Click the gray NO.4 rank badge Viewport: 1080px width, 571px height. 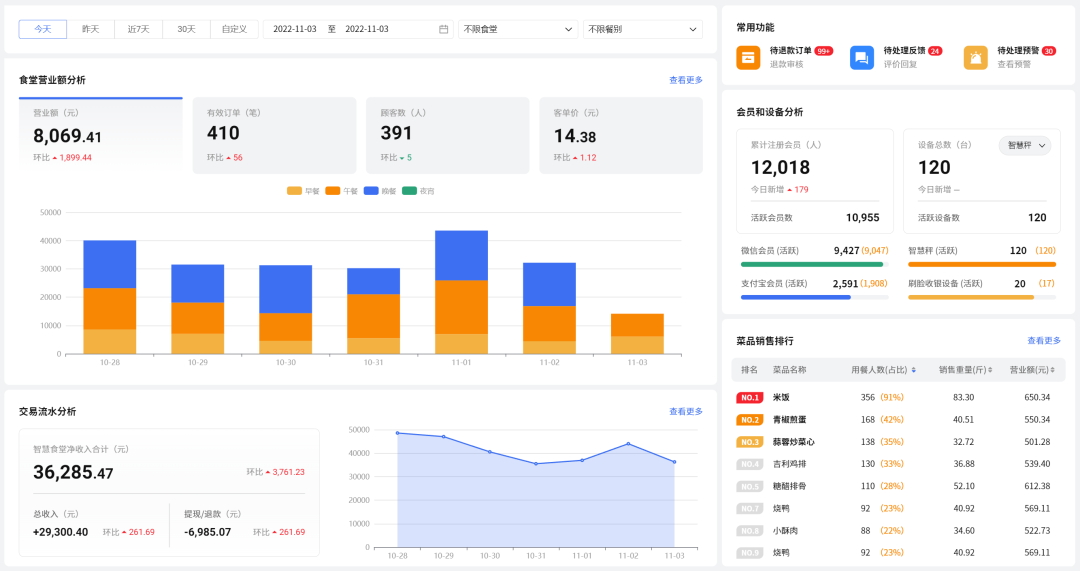pos(749,464)
